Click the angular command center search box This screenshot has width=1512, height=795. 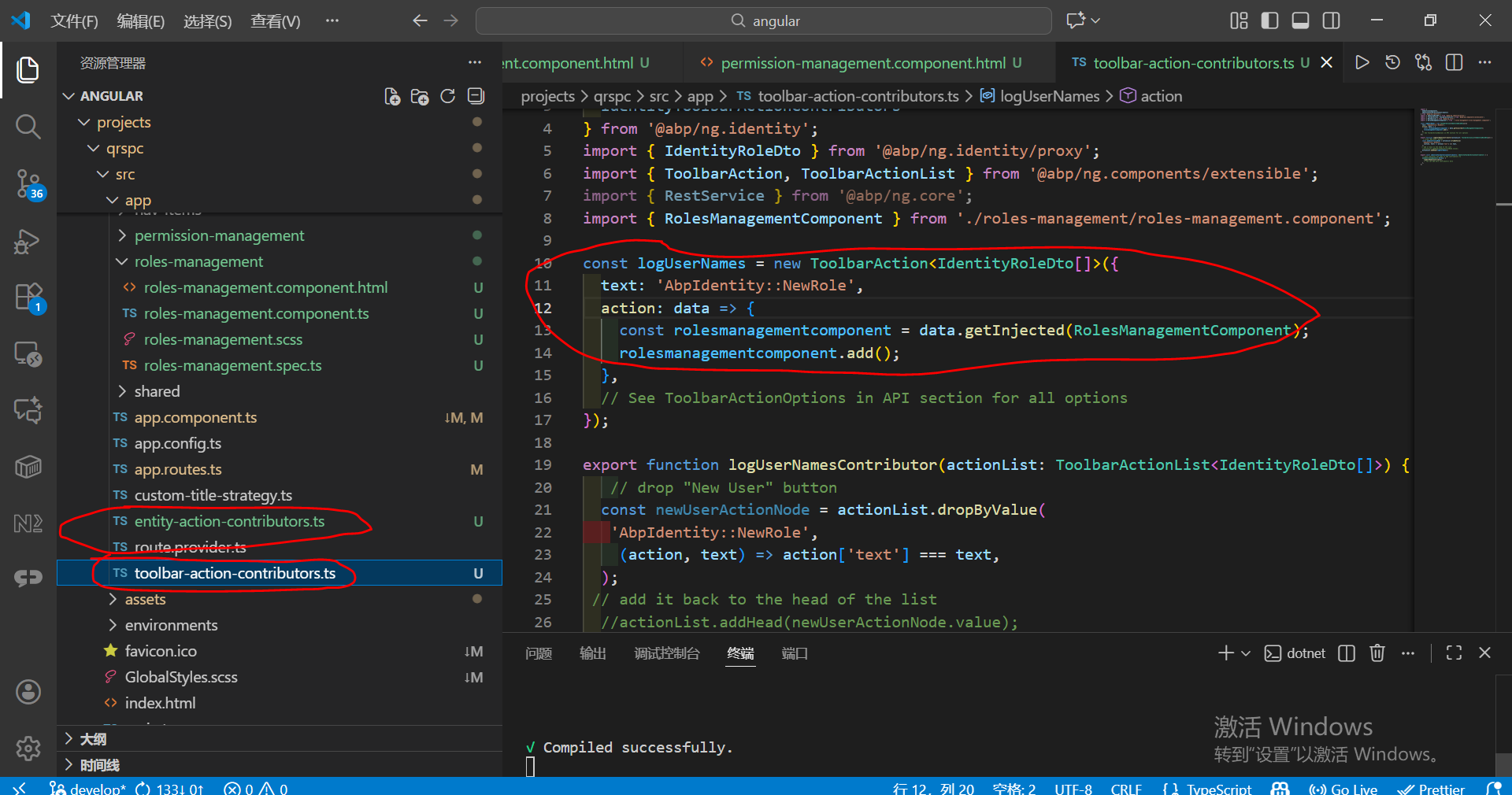point(763,21)
